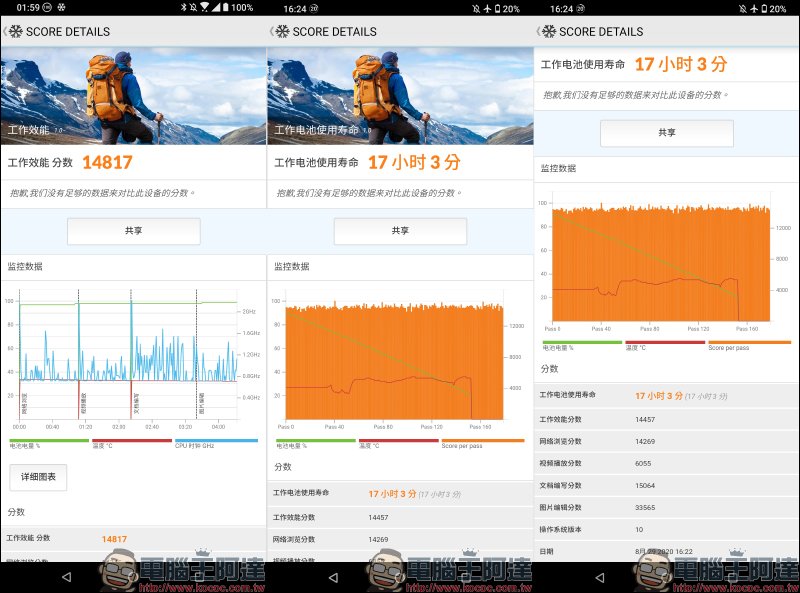This screenshot has width=800, height=593.
Task: Tap the large orange 14817 score
Action: click(107, 162)
